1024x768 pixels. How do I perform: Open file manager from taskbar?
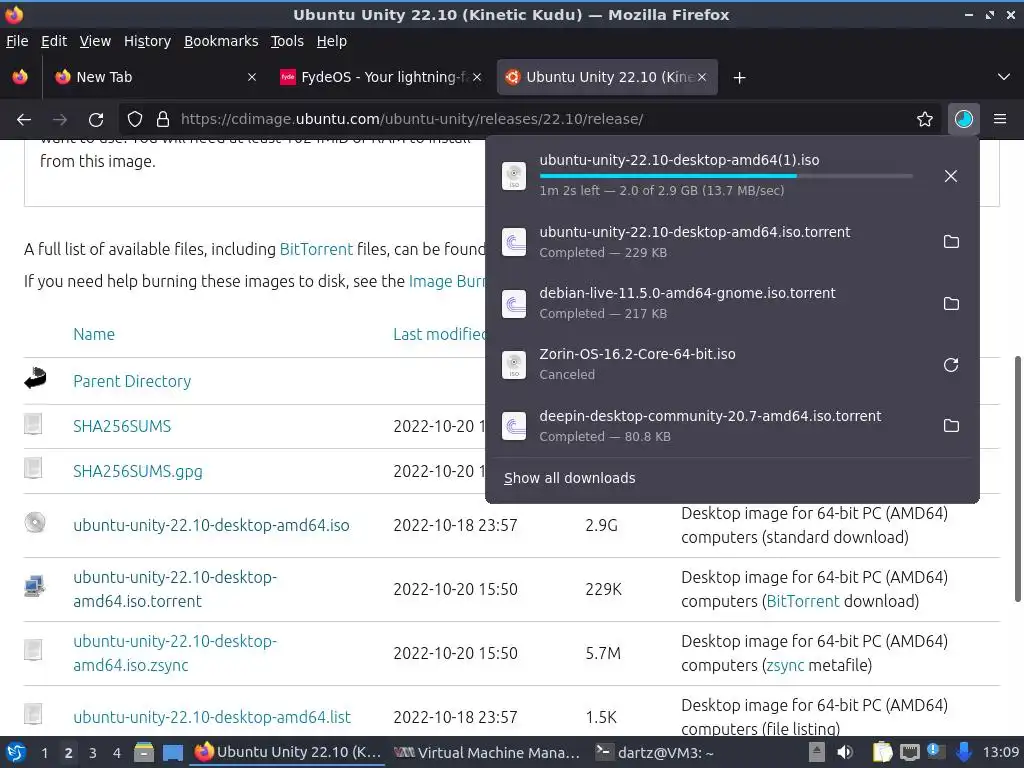click(144, 752)
